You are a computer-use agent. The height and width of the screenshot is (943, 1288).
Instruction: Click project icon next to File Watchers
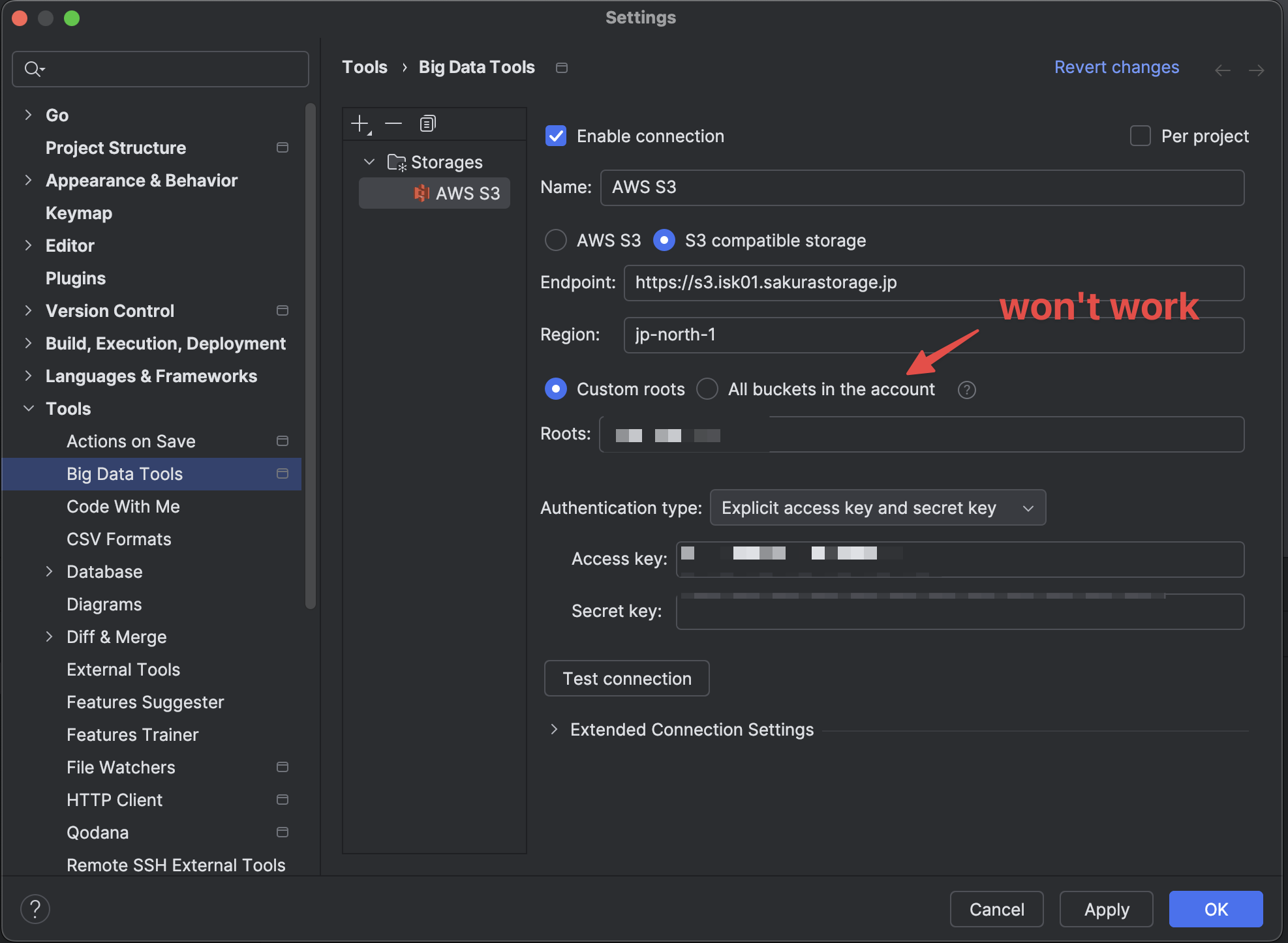click(283, 767)
